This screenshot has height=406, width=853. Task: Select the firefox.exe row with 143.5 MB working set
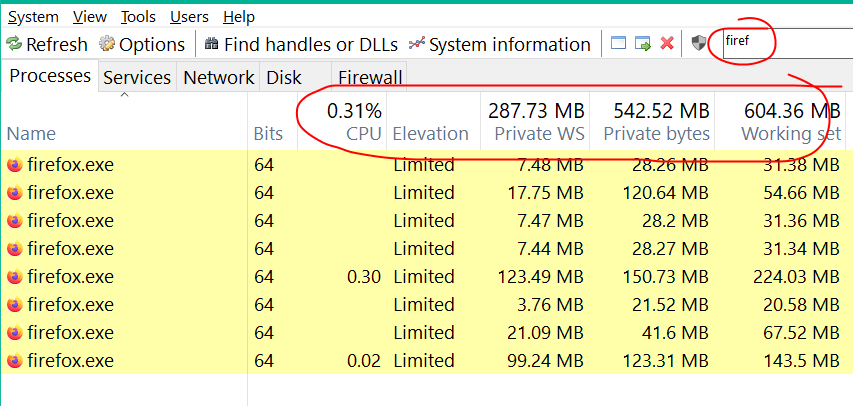[x=70, y=361]
